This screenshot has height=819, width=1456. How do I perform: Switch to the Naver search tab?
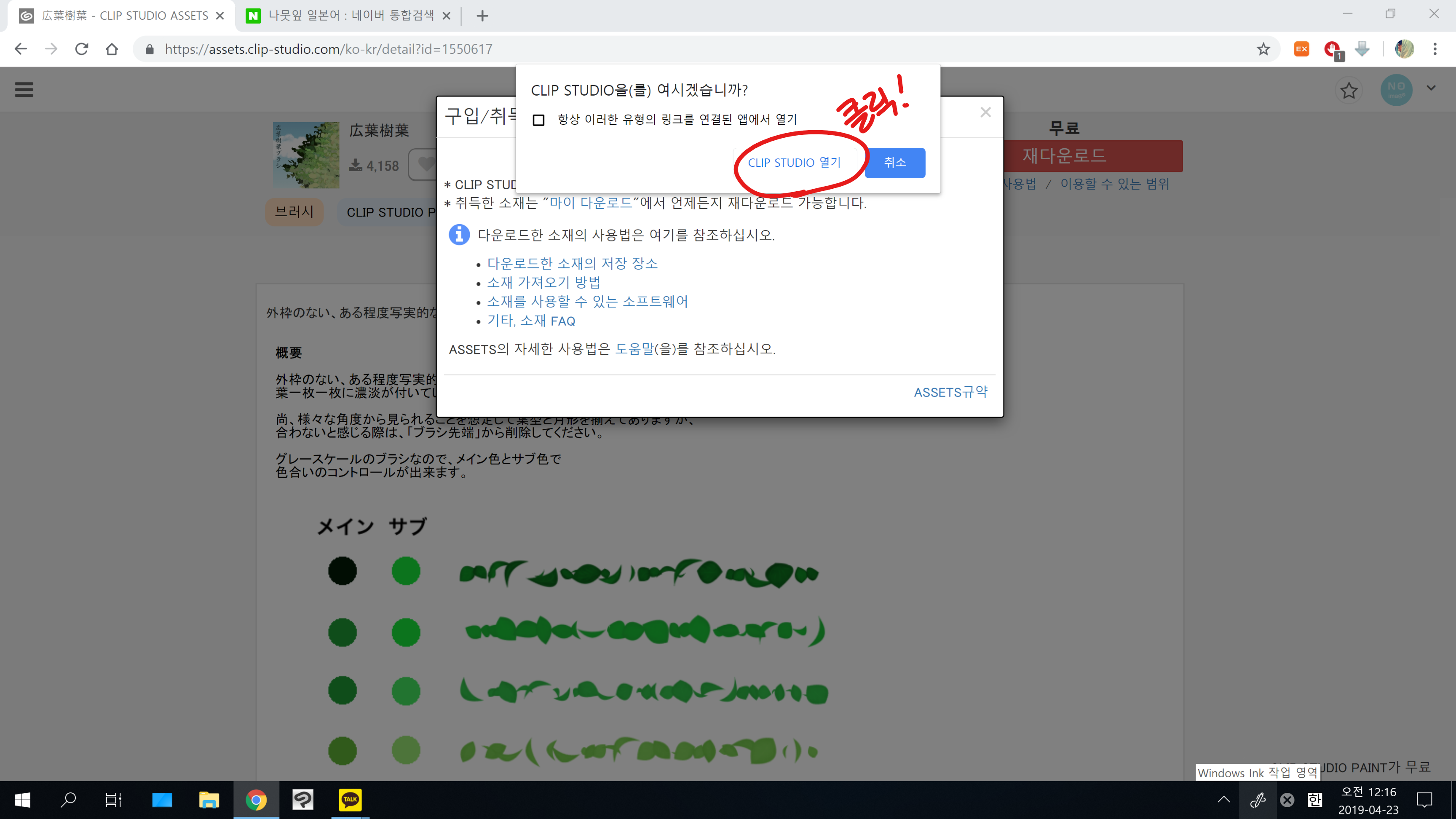tap(351, 16)
